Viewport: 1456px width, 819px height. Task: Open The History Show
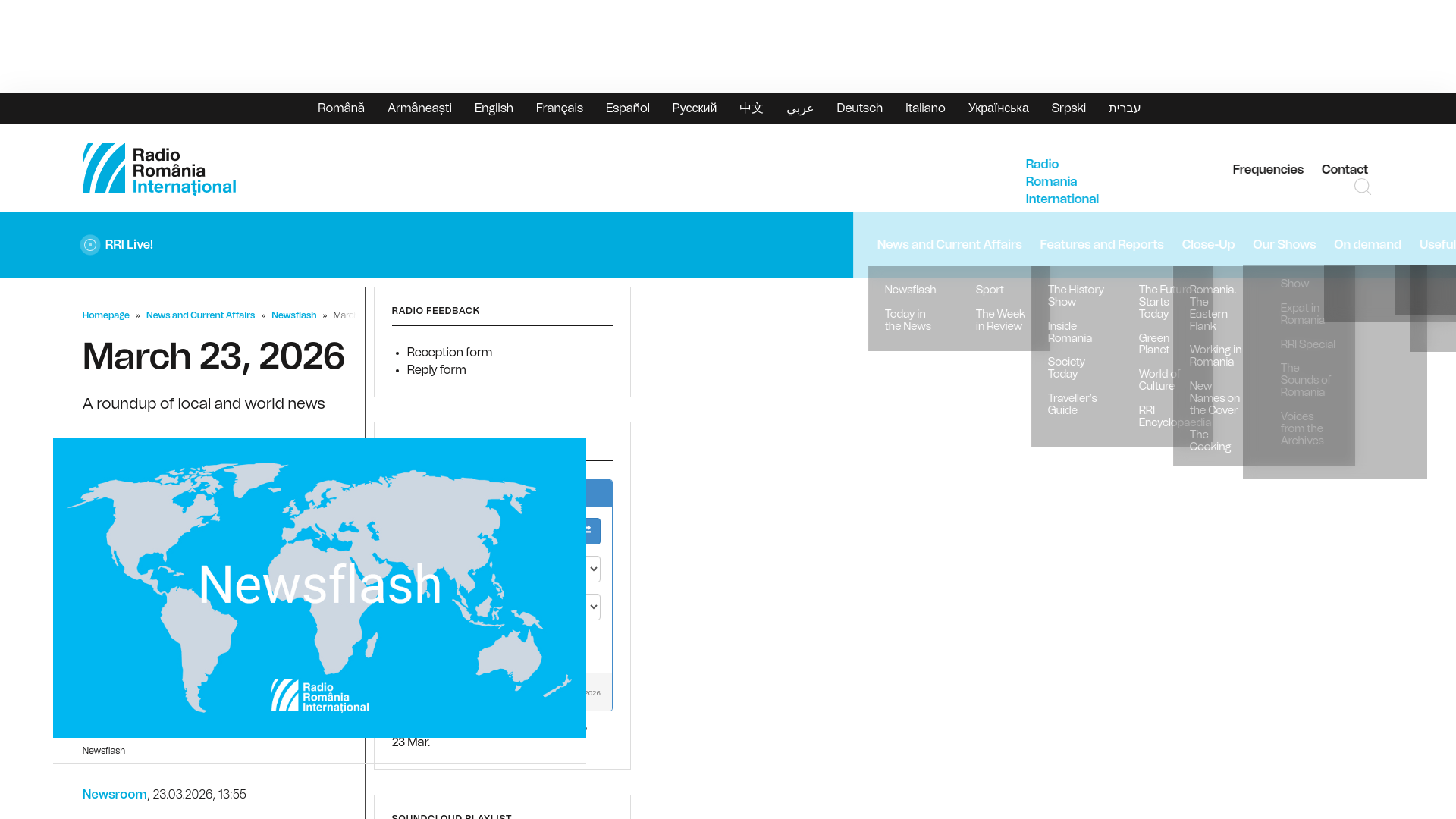tap(1075, 296)
